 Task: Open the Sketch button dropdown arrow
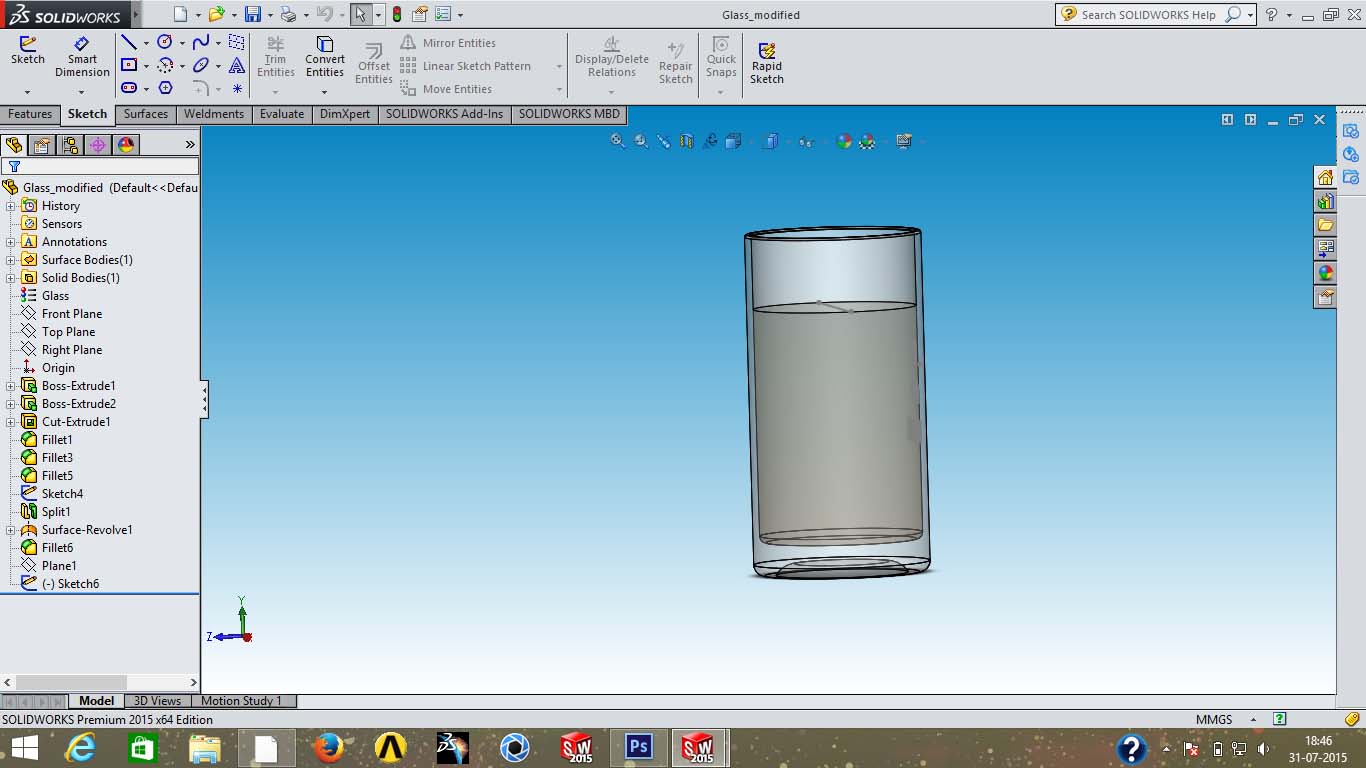click(28, 92)
